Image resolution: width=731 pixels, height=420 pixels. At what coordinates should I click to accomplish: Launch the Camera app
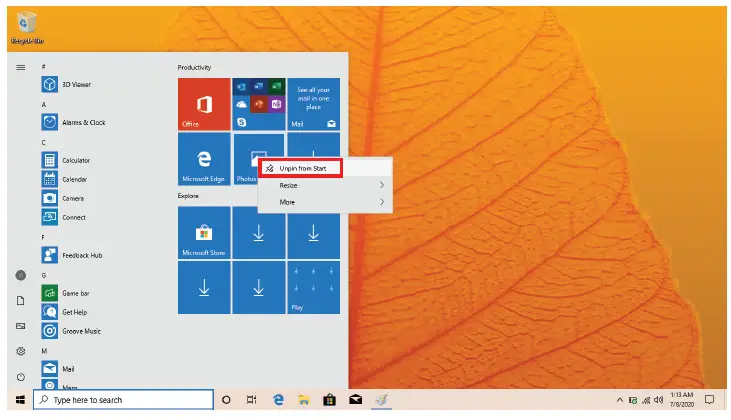coord(63,198)
